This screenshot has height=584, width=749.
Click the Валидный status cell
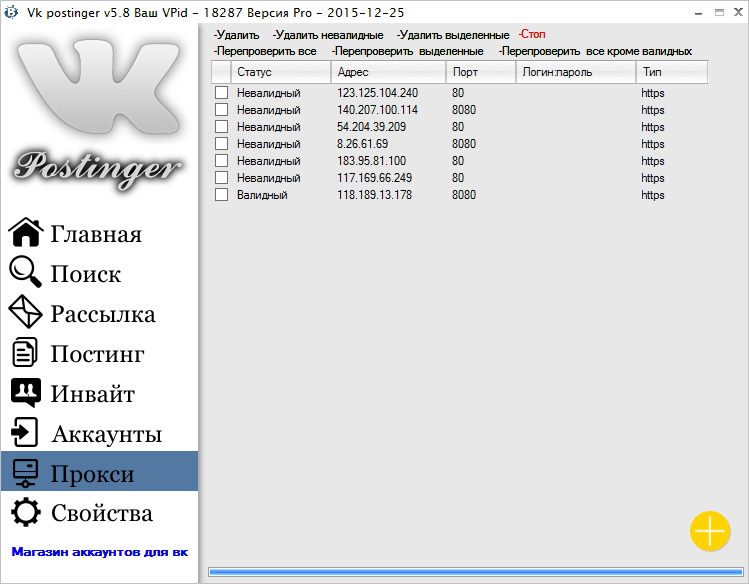262,195
